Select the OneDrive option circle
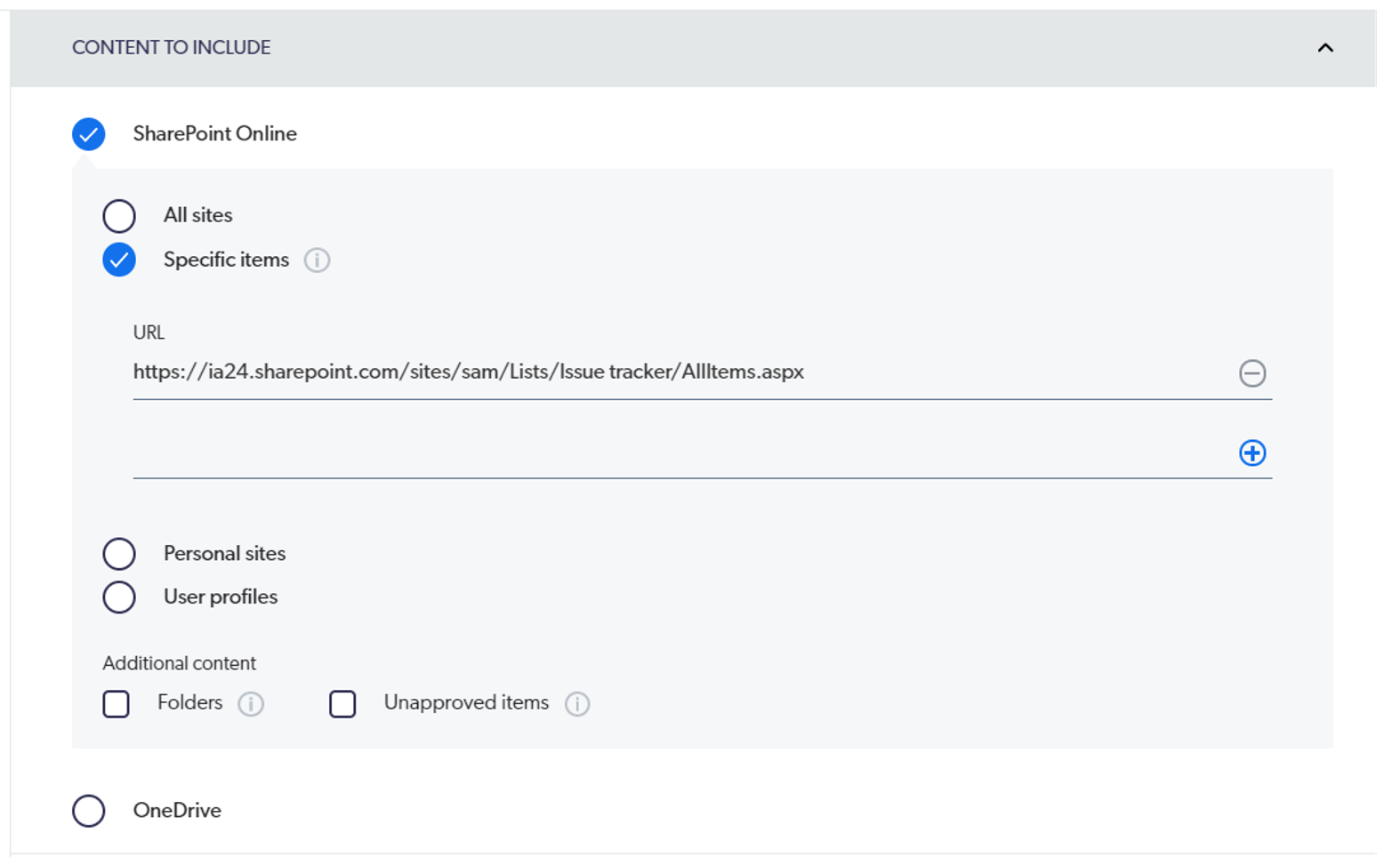The width and height of the screenshot is (1400, 857). pyautogui.click(x=89, y=811)
